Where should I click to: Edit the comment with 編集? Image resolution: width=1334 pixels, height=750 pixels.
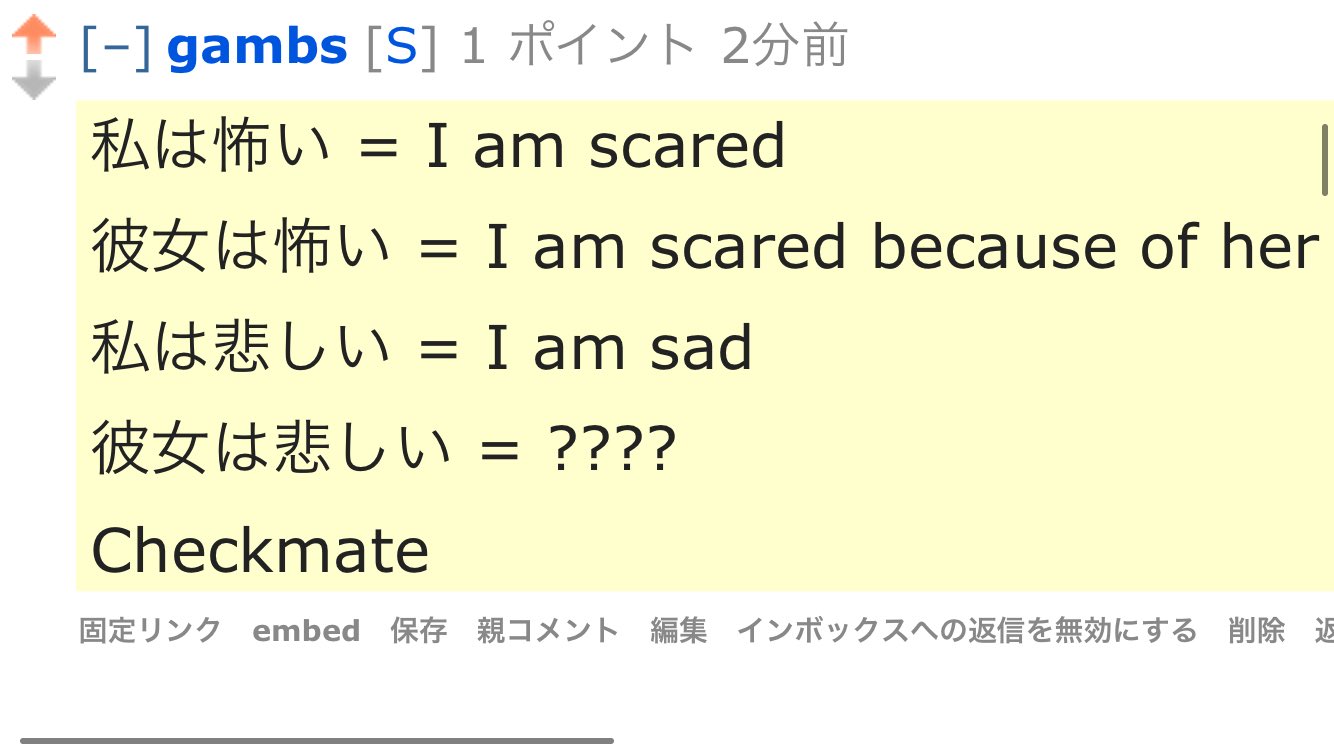tap(678, 631)
